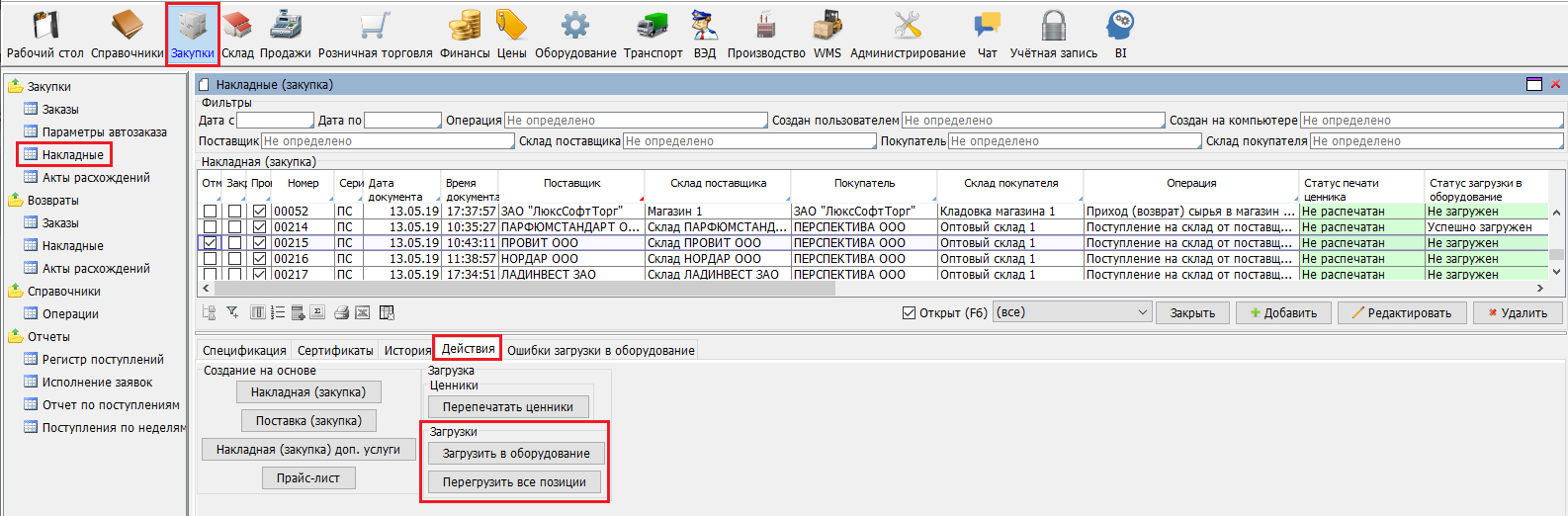The height and width of the screenshot is (516, 1568).
Task: Click the sum (Σ) totals icon
Action: [x=317, y=312]
